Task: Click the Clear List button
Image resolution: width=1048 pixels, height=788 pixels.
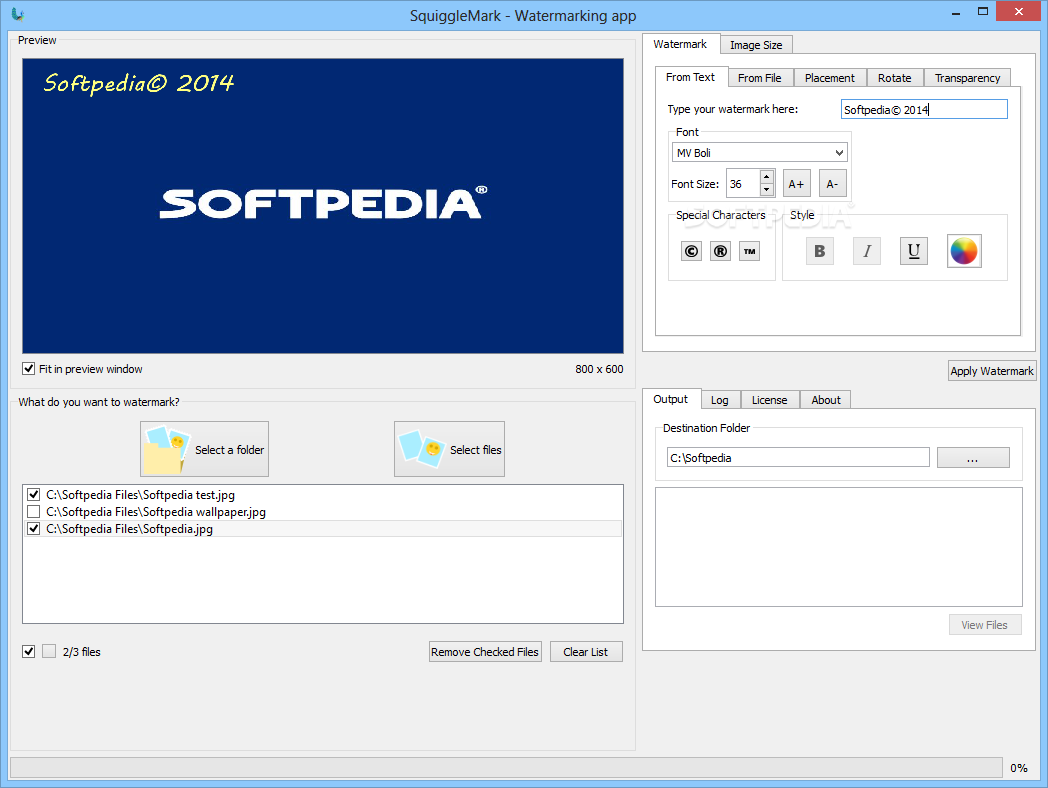Action: click(x=585, y=652)
